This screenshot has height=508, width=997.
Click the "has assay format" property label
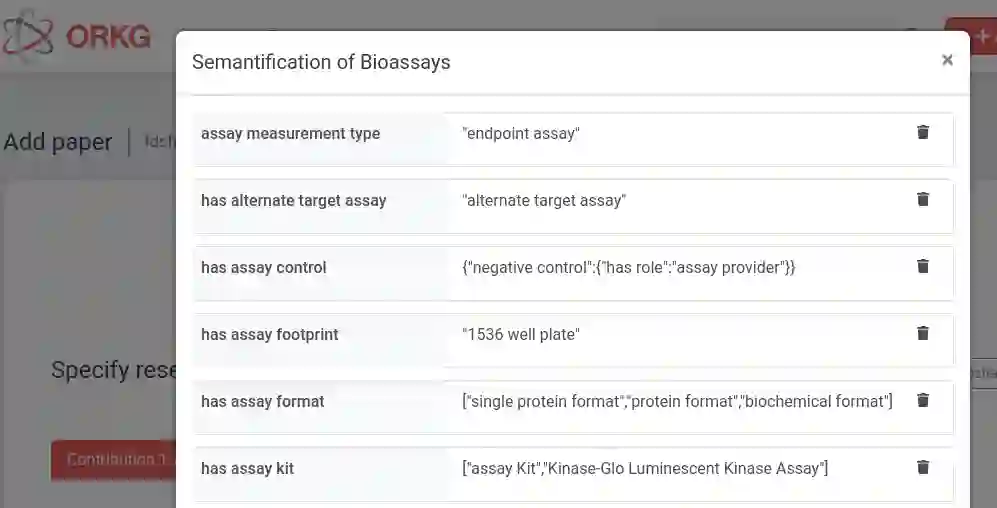[263, 402]
